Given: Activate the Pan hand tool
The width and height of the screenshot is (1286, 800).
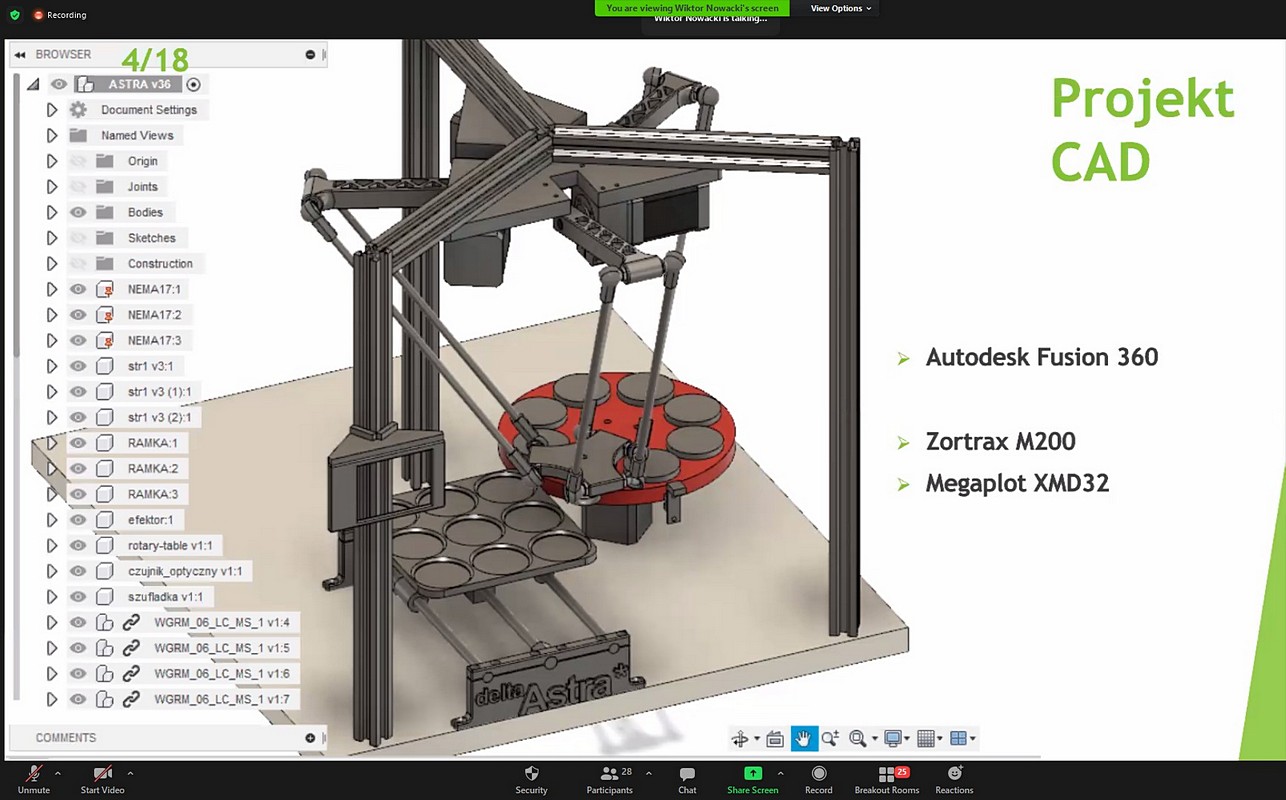Looking at the screenshot, I should [803, 739].
